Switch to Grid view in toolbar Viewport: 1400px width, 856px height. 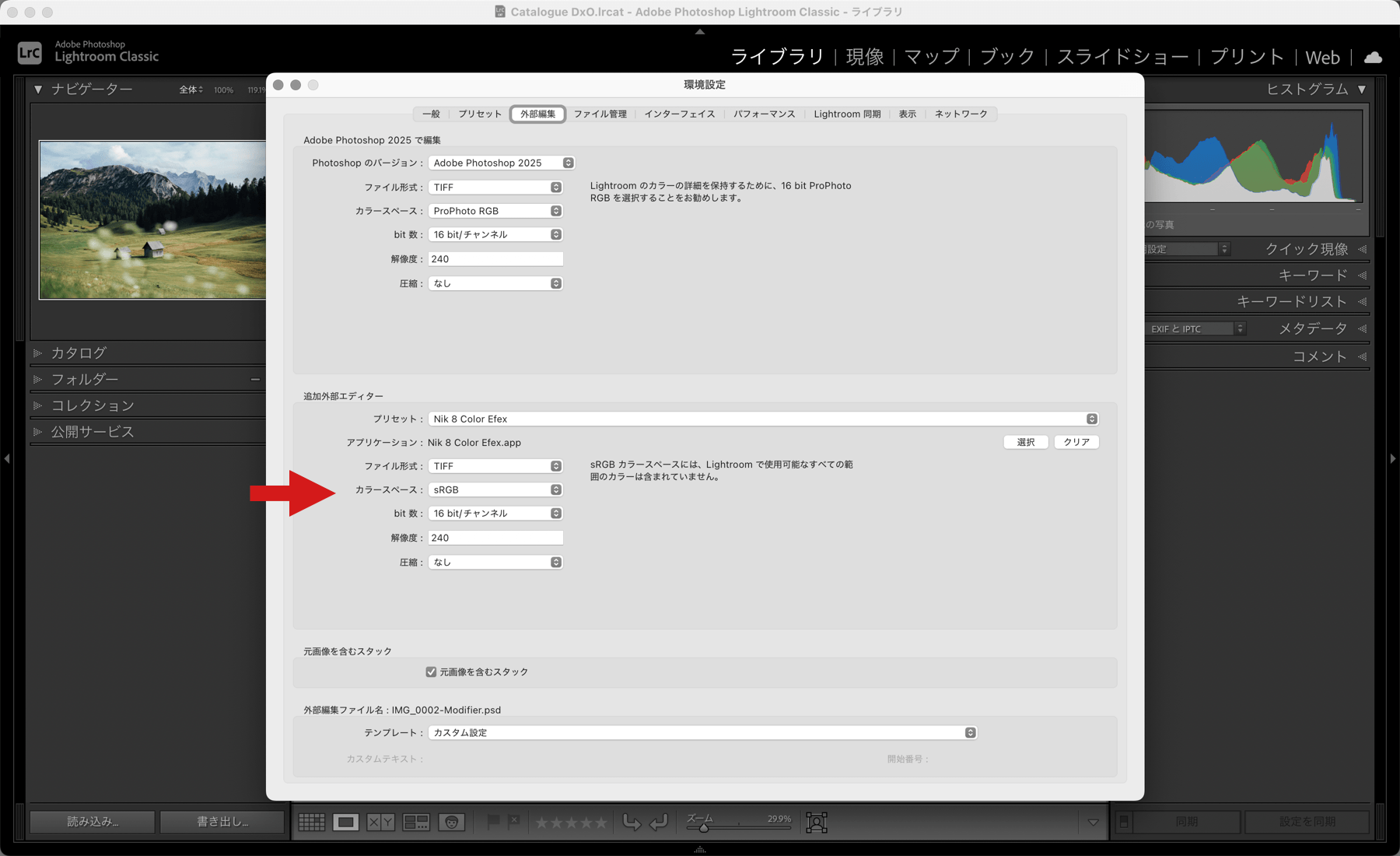(x=312, y=822)
